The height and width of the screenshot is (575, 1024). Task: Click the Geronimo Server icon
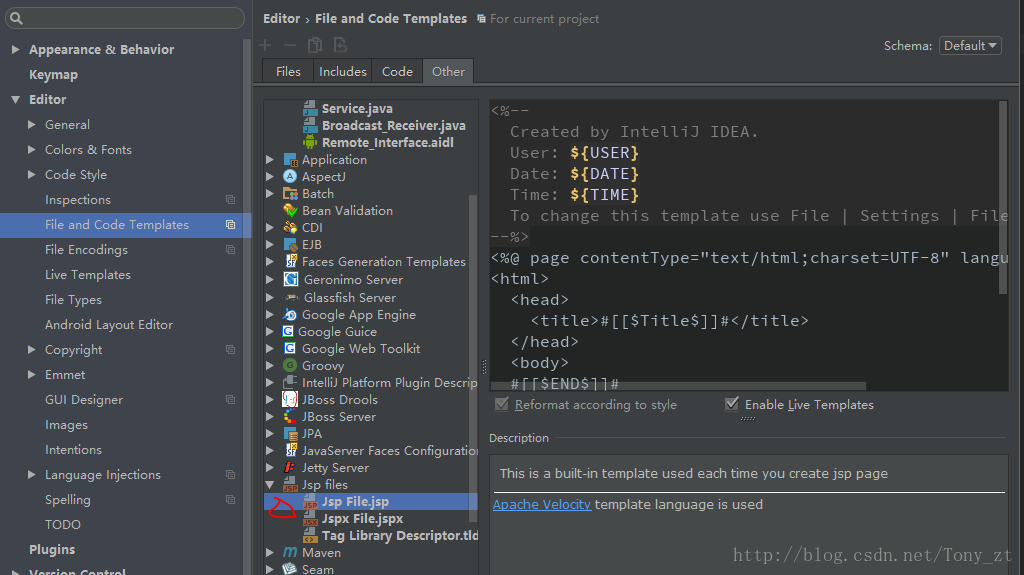291,279
